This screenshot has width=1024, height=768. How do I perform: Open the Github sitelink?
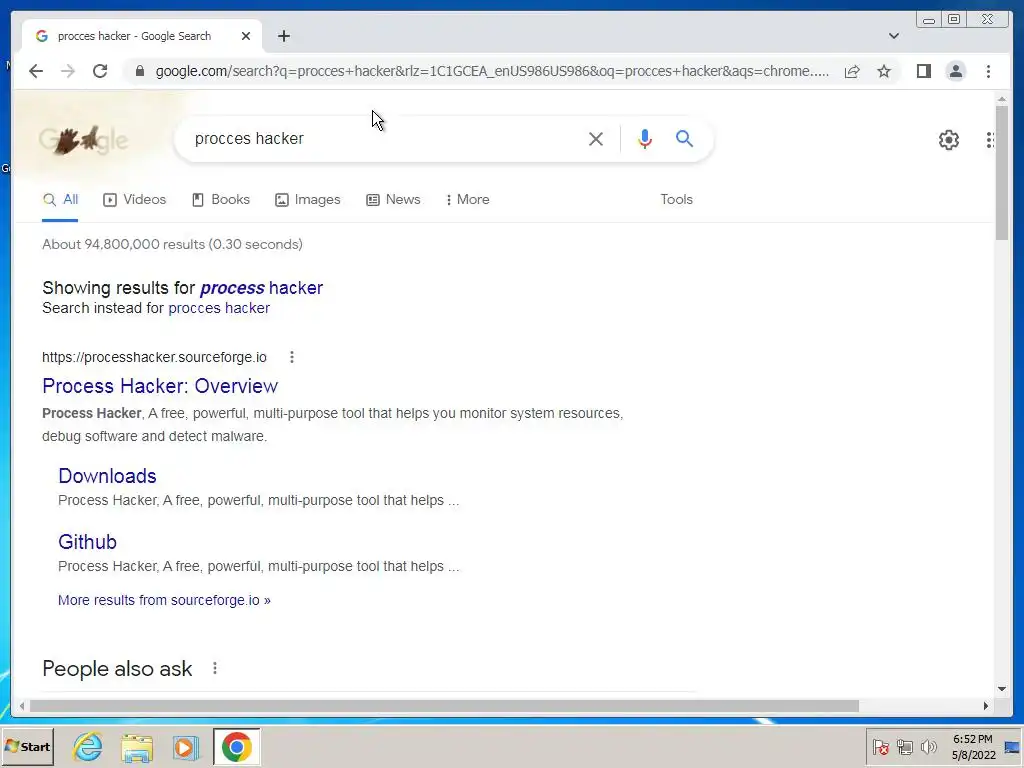pyautogui.click(x=88, y=542)
